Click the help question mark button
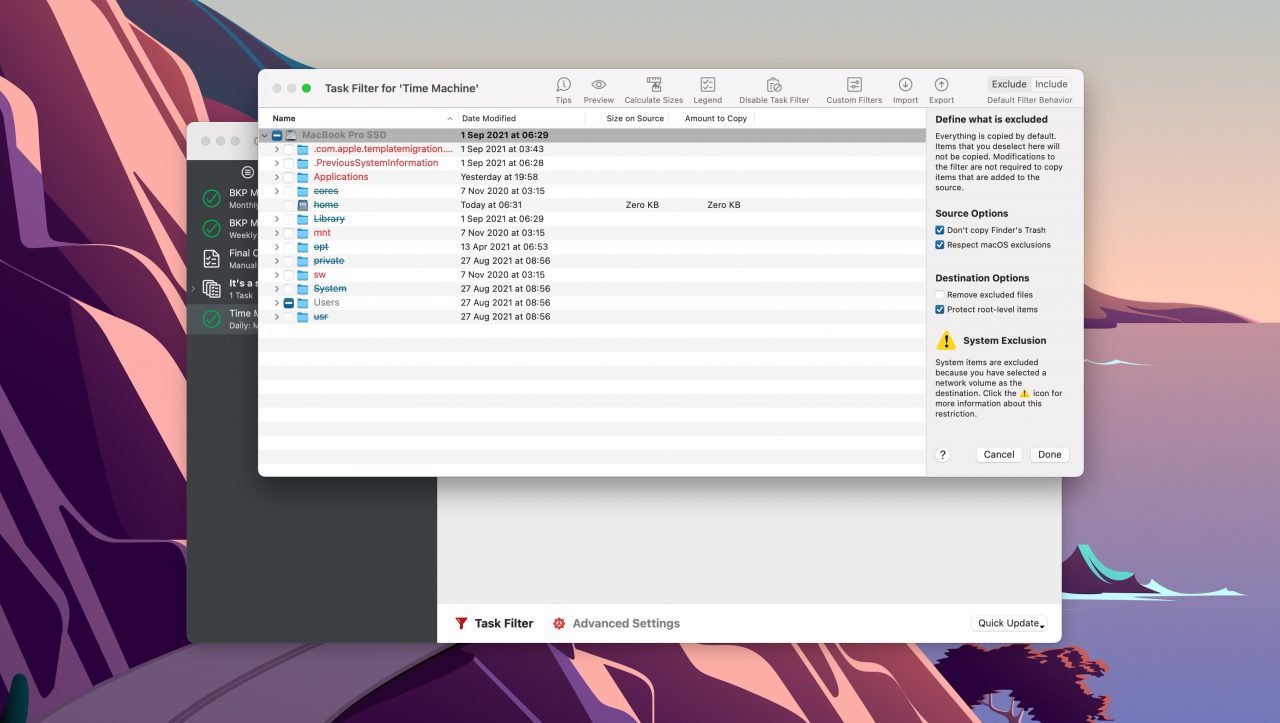This screenshot has height=723, width=1280. [x=942, y=454]
